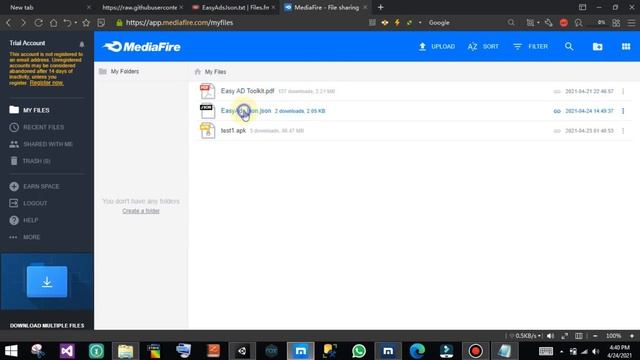
Task: Open Trash in the sidebar
Action: (30, 161)
